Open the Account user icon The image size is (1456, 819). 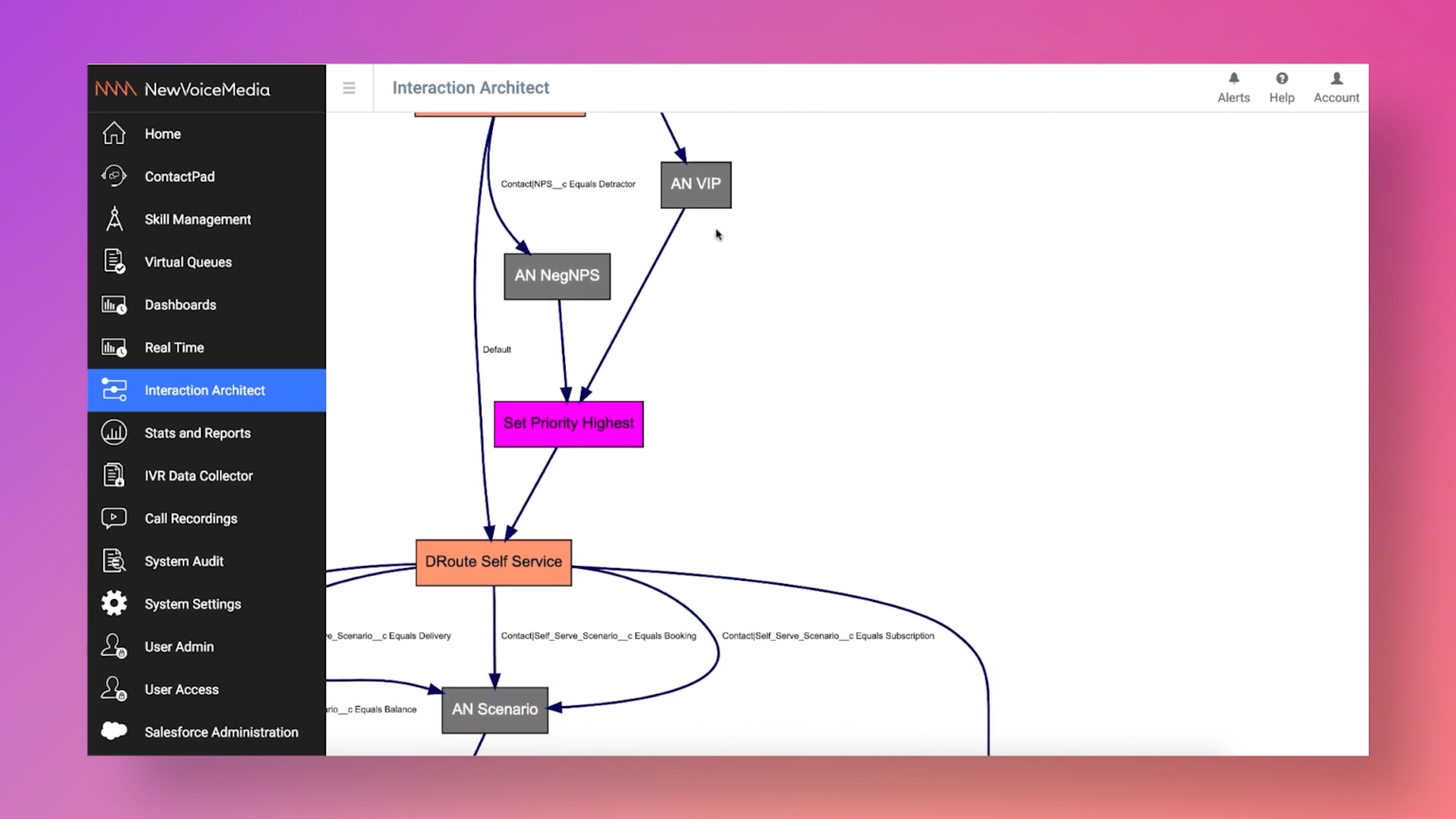coord(1336,79)
